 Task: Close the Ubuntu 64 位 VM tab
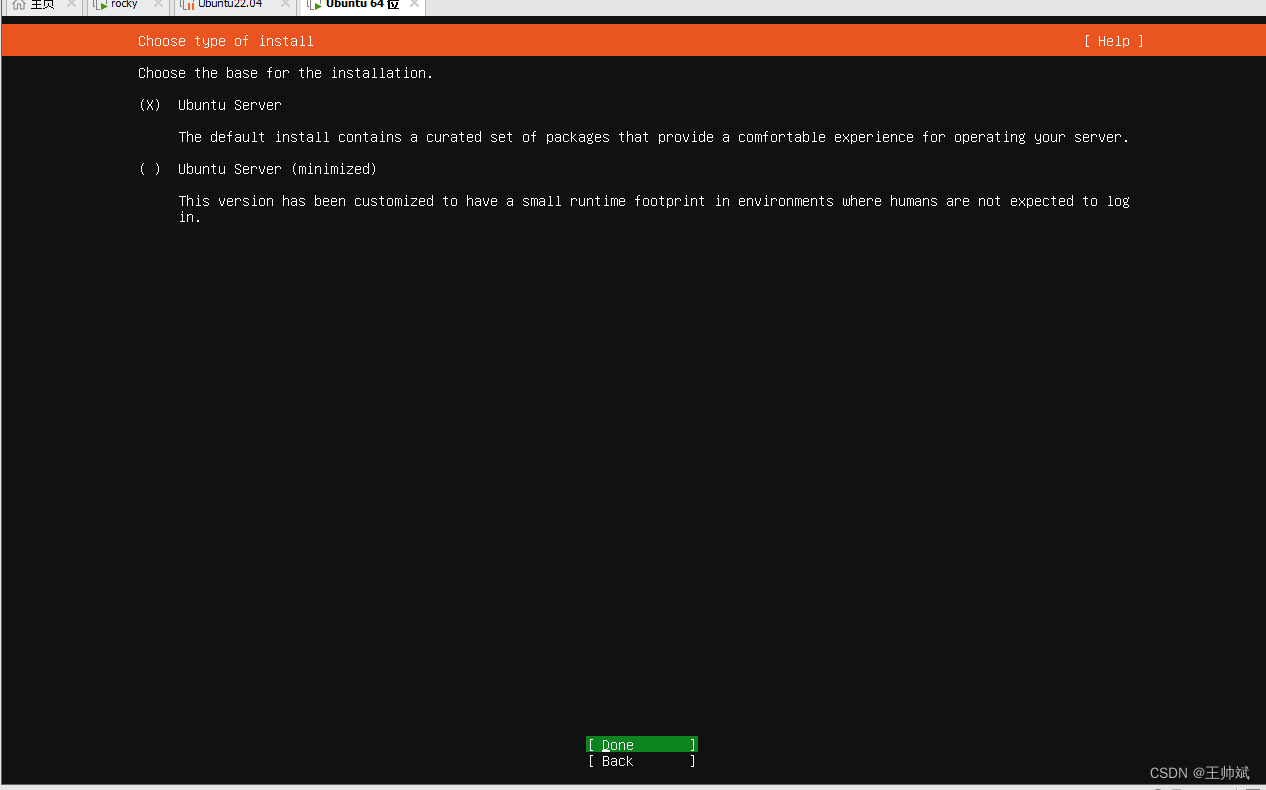[x=414, y=4]
